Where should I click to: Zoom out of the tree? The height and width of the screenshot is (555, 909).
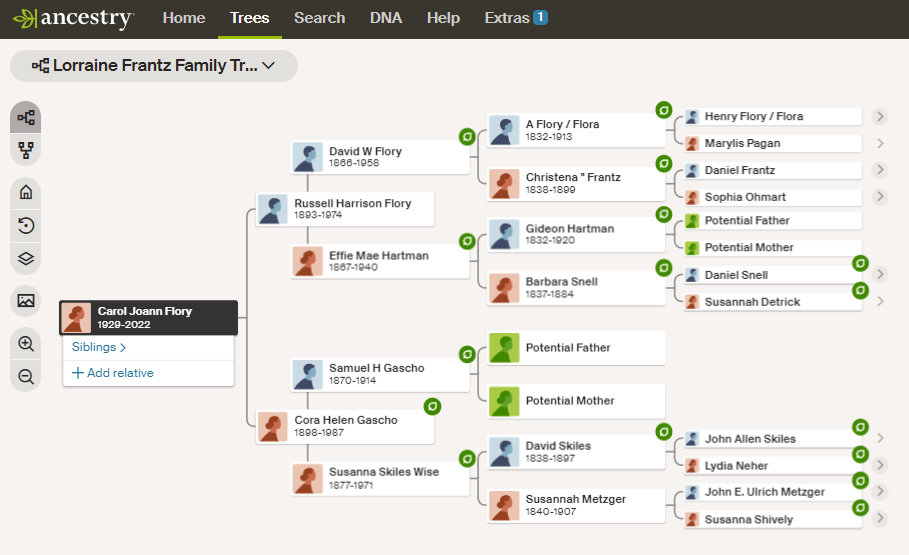coord(26,376)
